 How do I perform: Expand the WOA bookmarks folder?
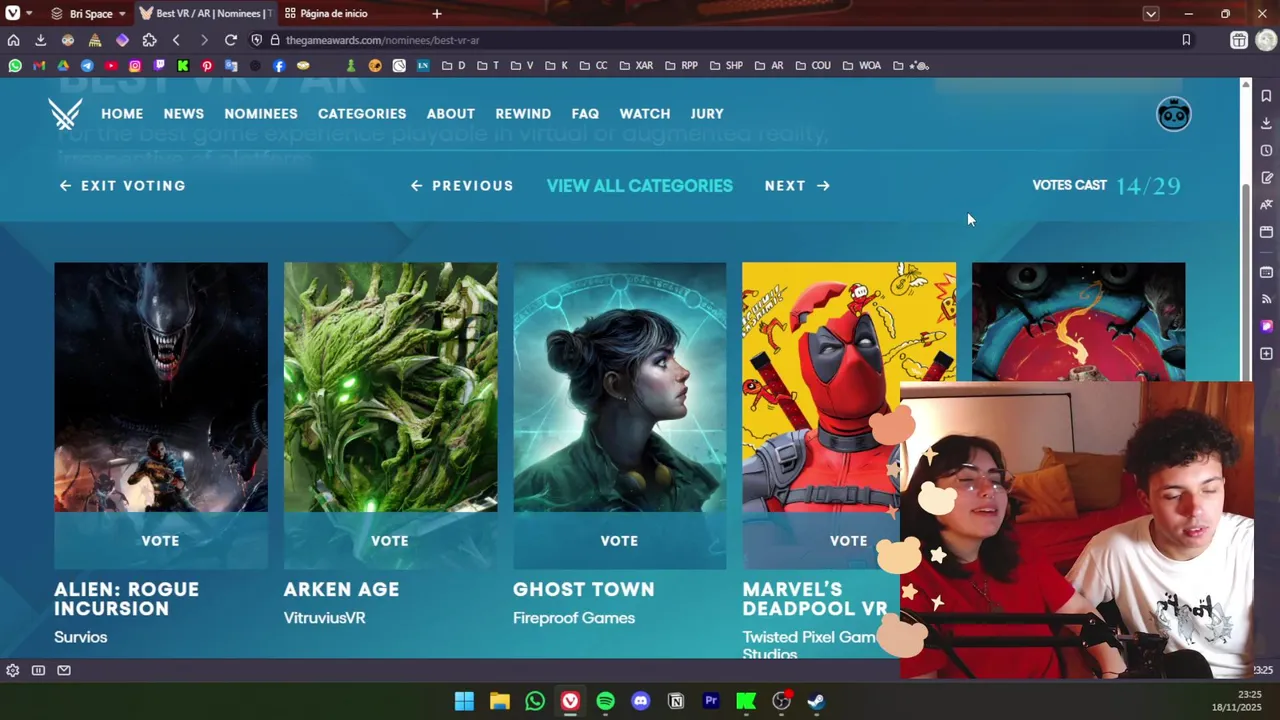[861, 65]
